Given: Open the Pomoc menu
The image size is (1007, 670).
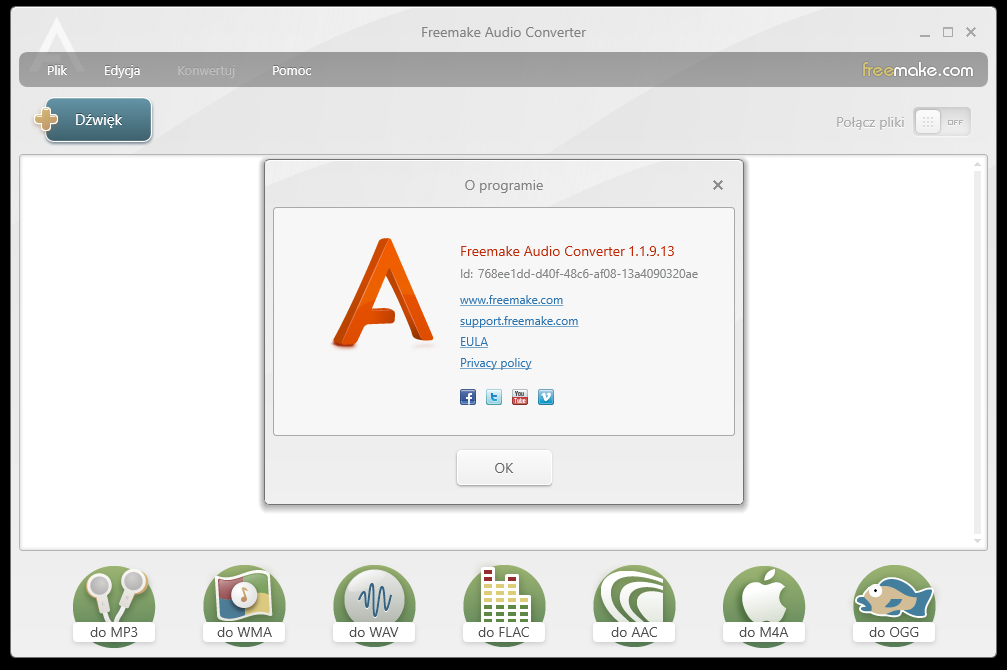Looking at the screenshot, I should tap(292, 71).
